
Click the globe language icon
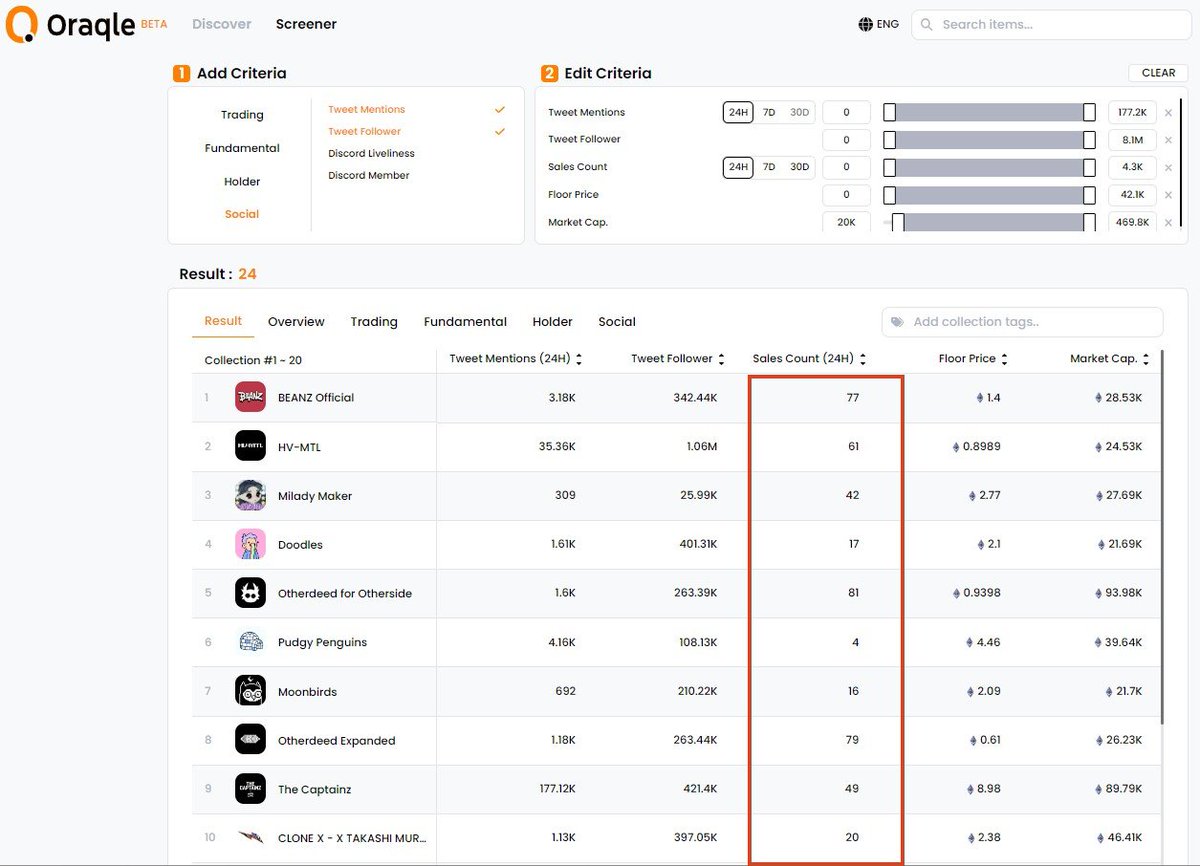coord(865,24)
